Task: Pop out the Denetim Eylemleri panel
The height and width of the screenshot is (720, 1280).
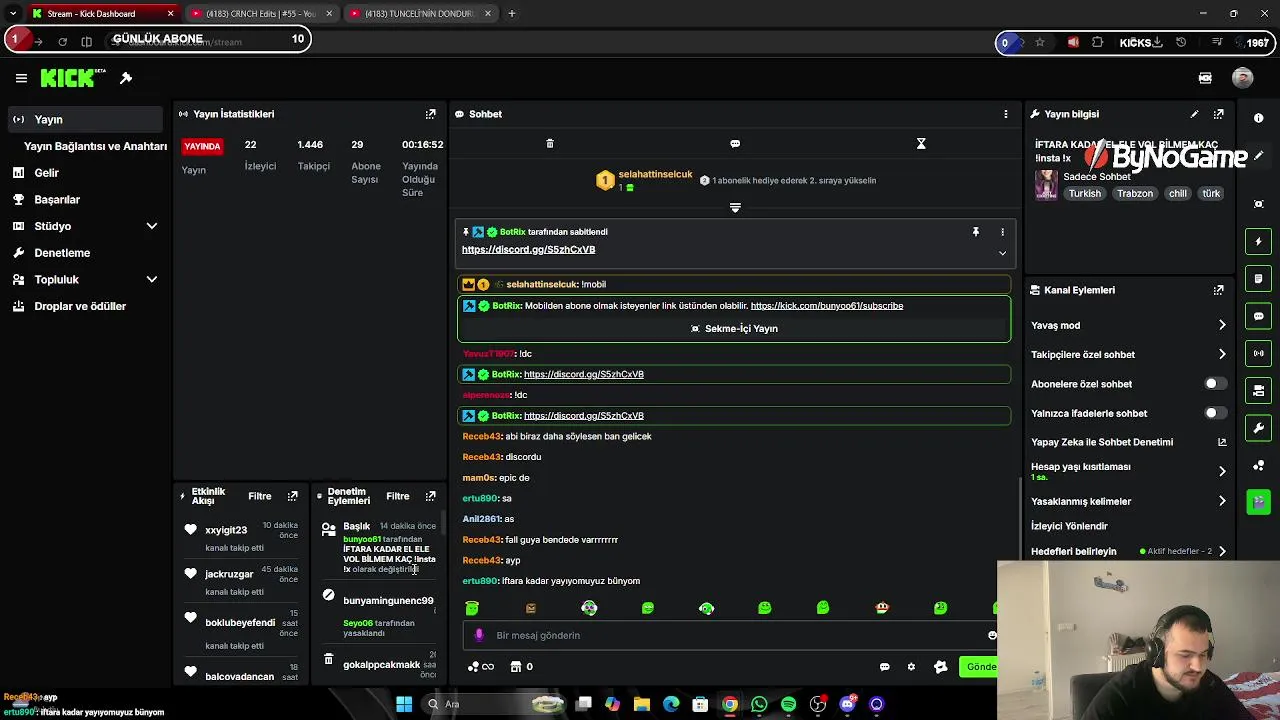Action: (x=430, y=496)
